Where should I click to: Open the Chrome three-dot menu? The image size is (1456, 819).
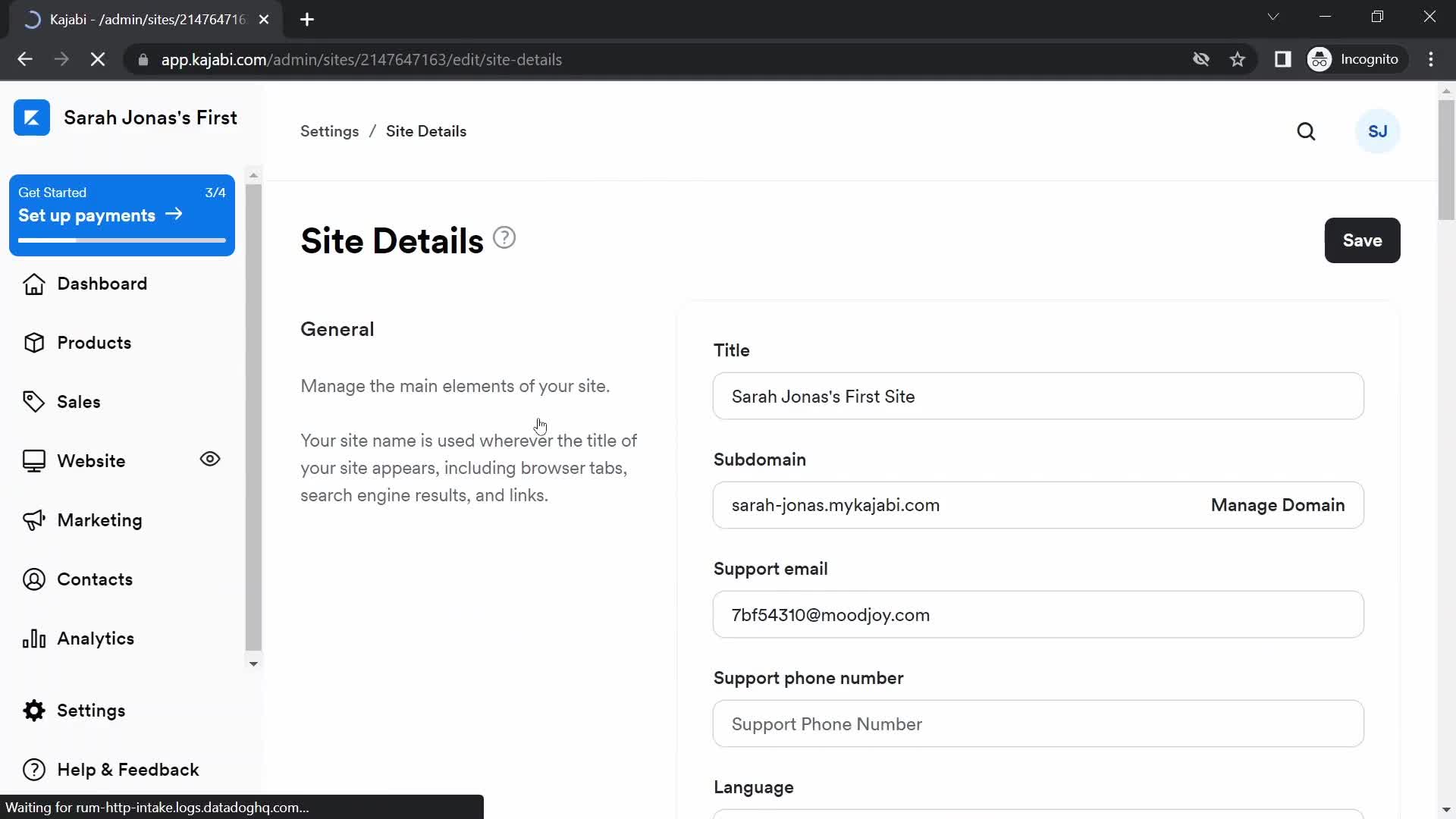point(1431,59)
